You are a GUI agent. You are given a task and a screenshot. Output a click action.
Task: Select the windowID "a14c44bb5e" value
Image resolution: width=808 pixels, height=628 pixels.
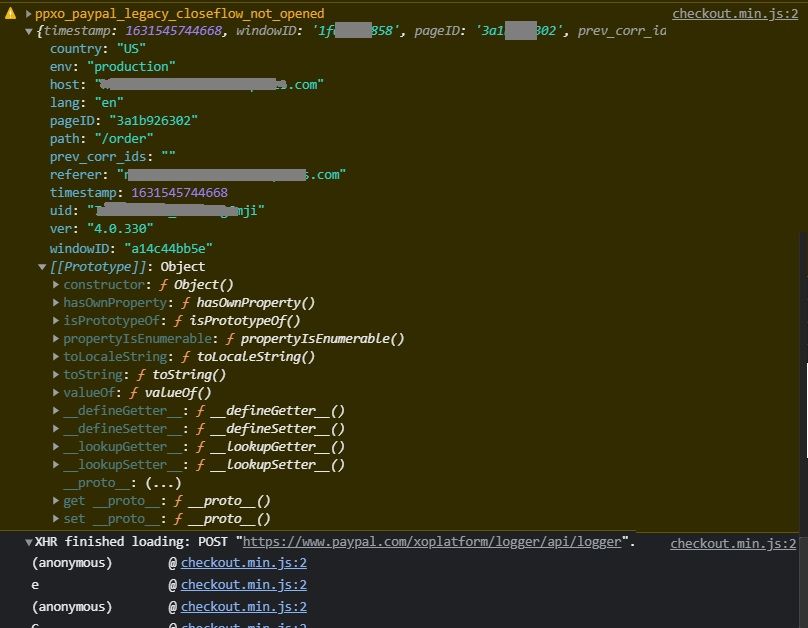(x=168, y=249)
